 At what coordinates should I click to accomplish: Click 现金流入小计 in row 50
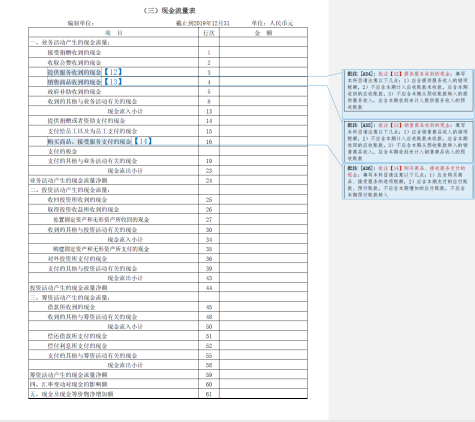[125, 326]
